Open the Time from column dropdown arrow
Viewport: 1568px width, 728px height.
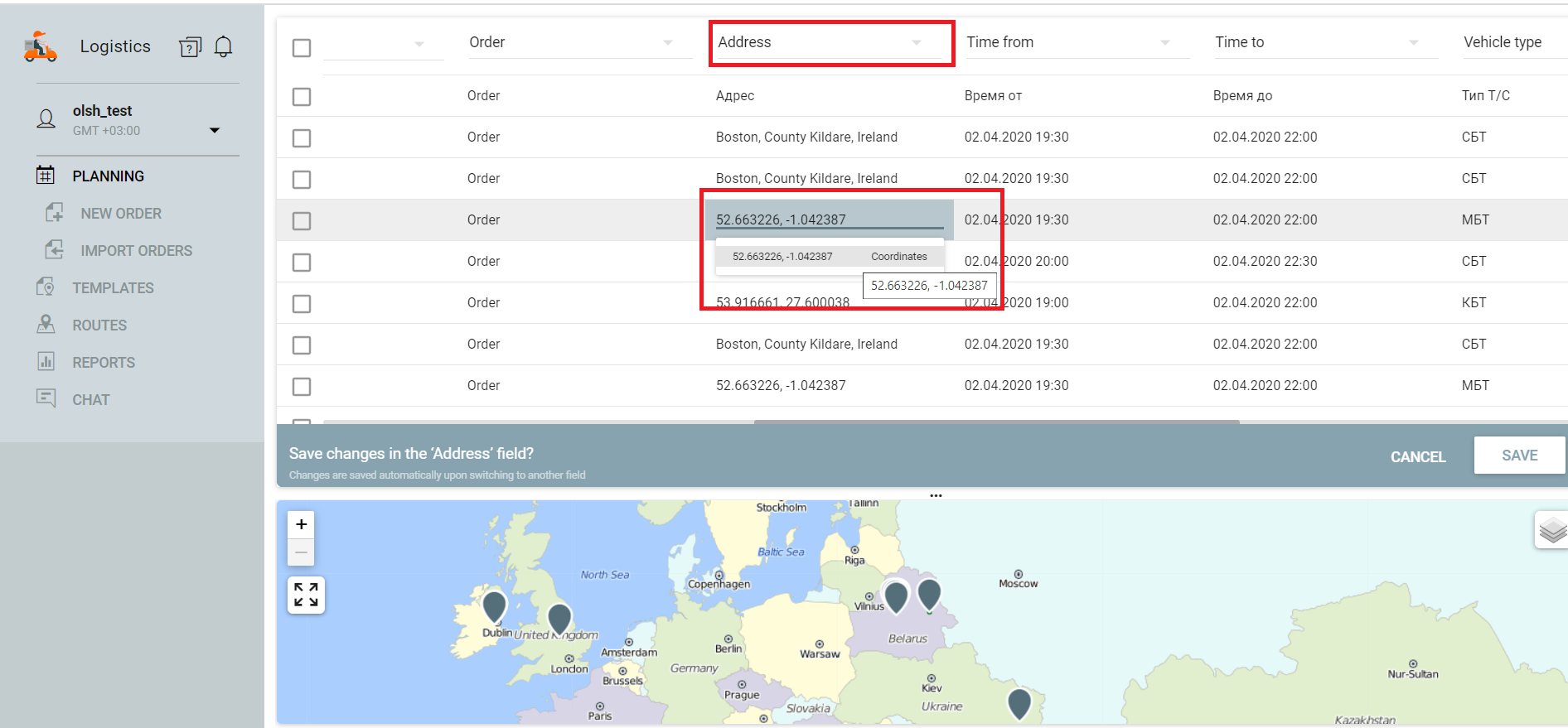pyautogui.click(x=1164, y=43)
